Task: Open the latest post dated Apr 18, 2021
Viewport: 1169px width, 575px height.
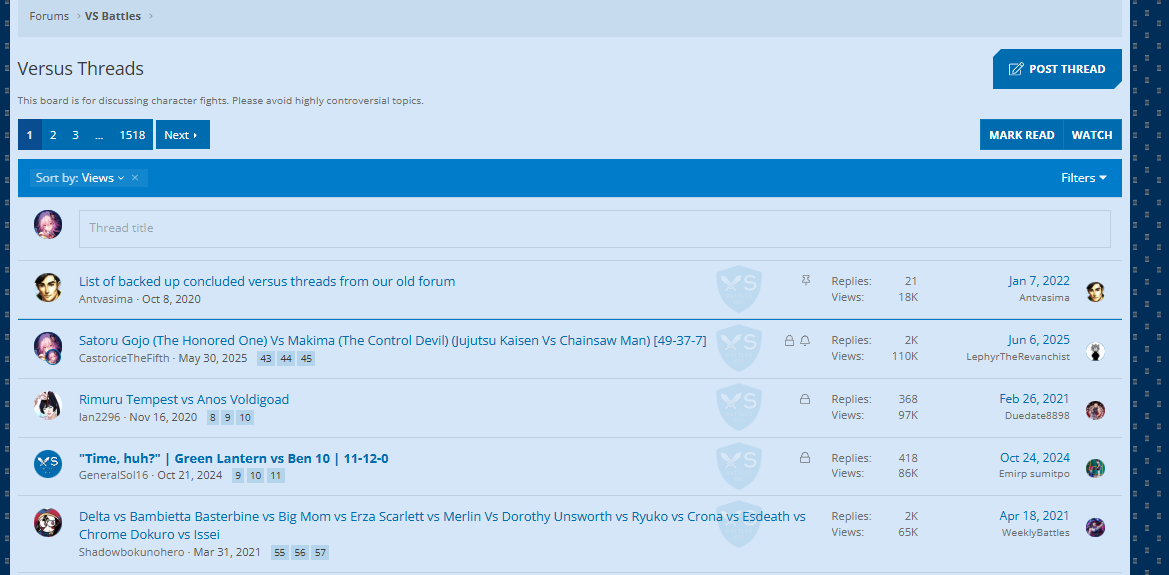Action: pos(1035,516)
